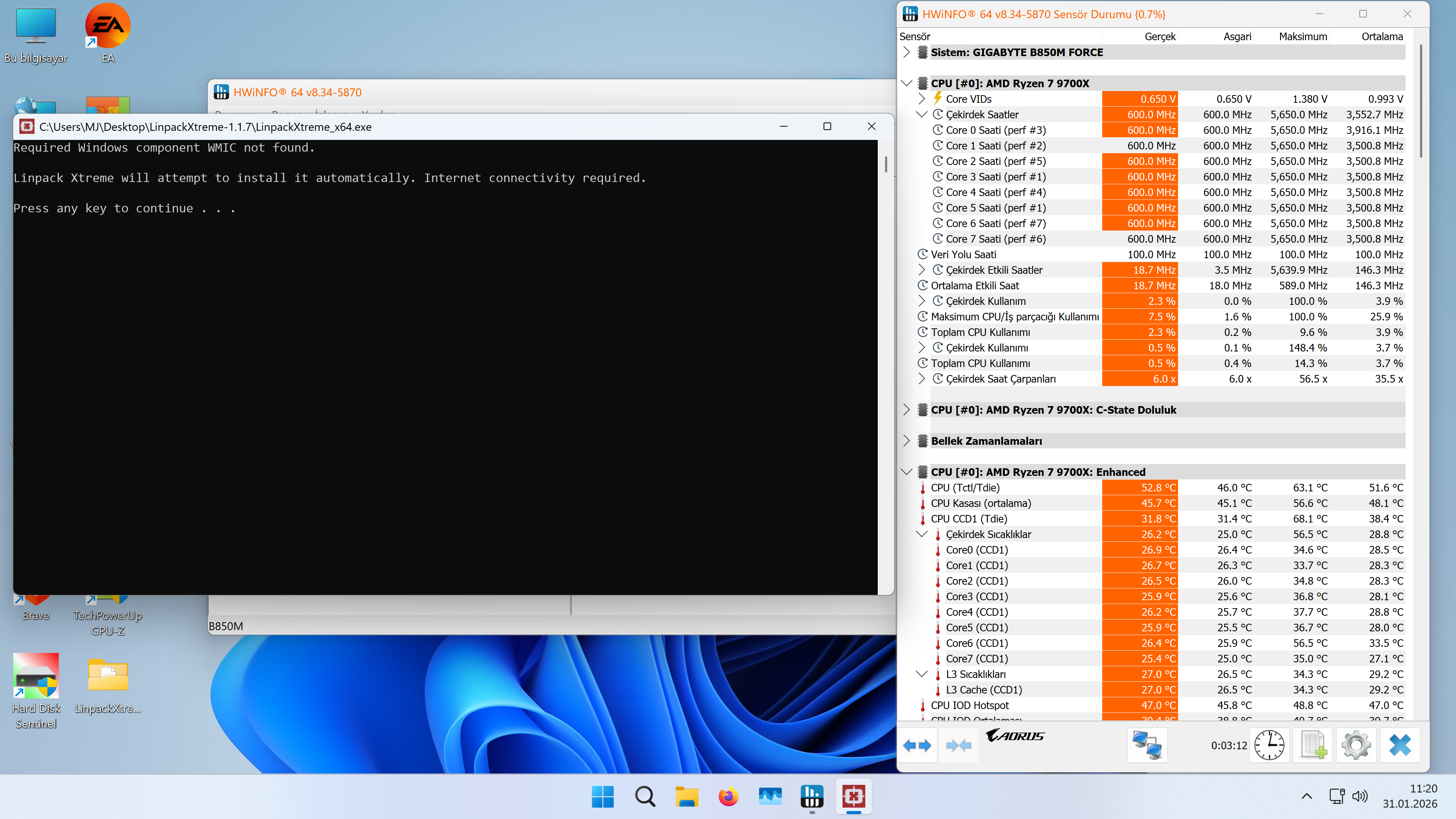The height and width of the screenshot is (819, 1456).
Task: Open the network monitors icon in the HWiNFO sensor toolbar
Action: pyautogui.click(x=1147, y=745)
